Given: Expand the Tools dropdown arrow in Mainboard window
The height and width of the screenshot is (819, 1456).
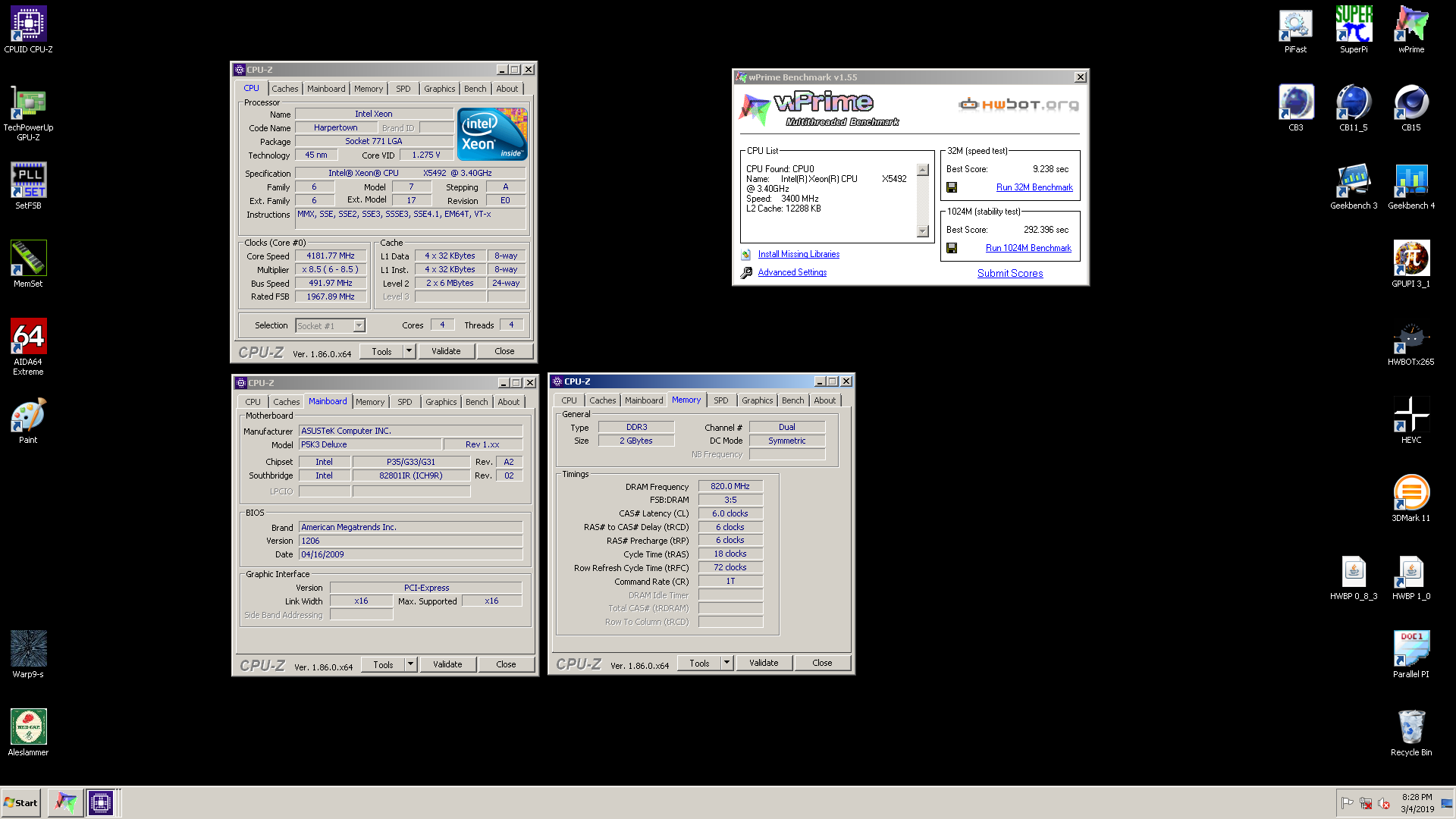Looking at the screenshot, I should (x=411, y=664).
